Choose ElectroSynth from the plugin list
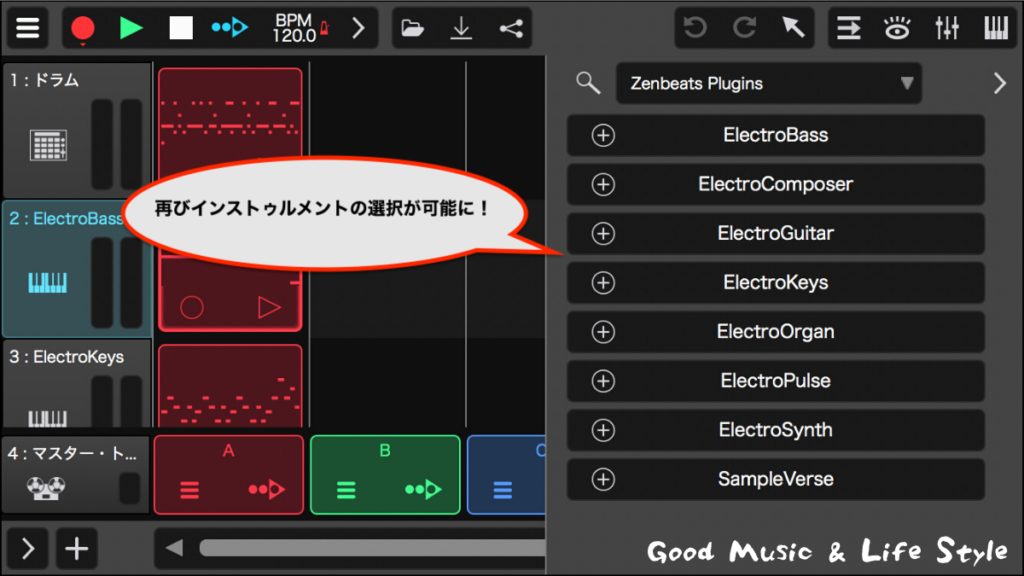 [x=775, y=430]
